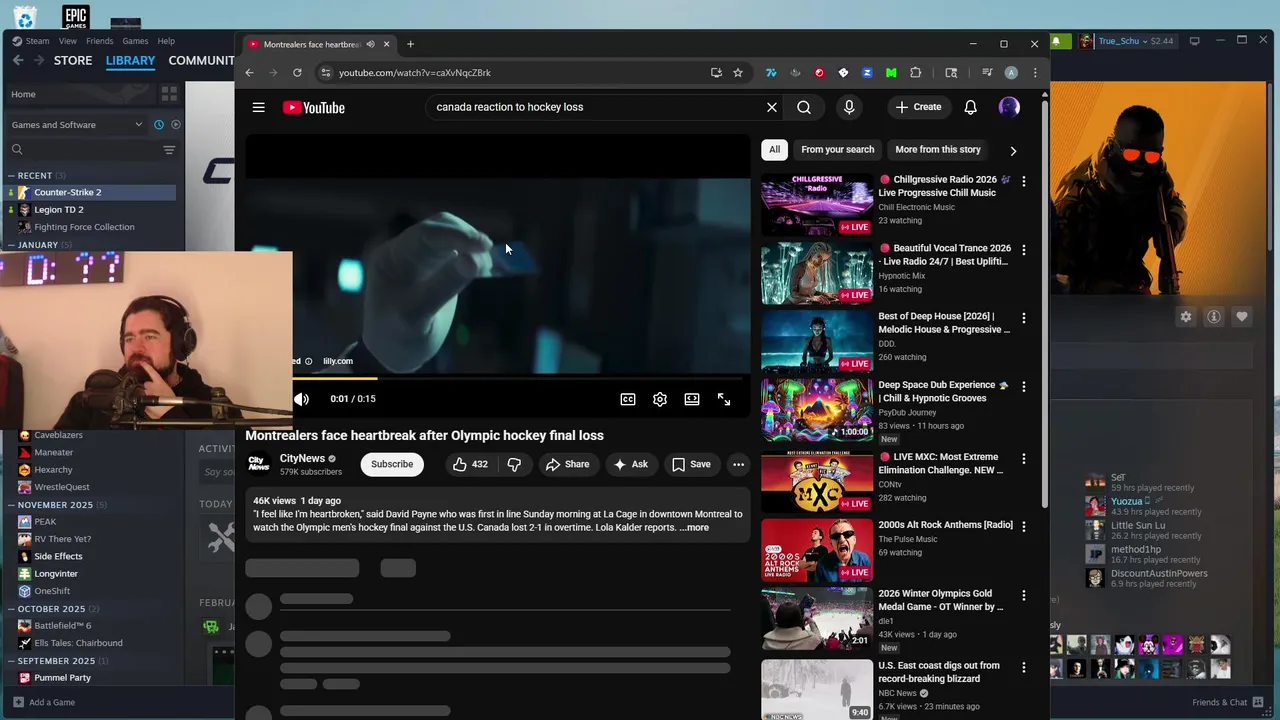Viewport: 1280px width, 720px height.
Task: Close the Montrealers face heartbreak tab
Action: [386, 44]
